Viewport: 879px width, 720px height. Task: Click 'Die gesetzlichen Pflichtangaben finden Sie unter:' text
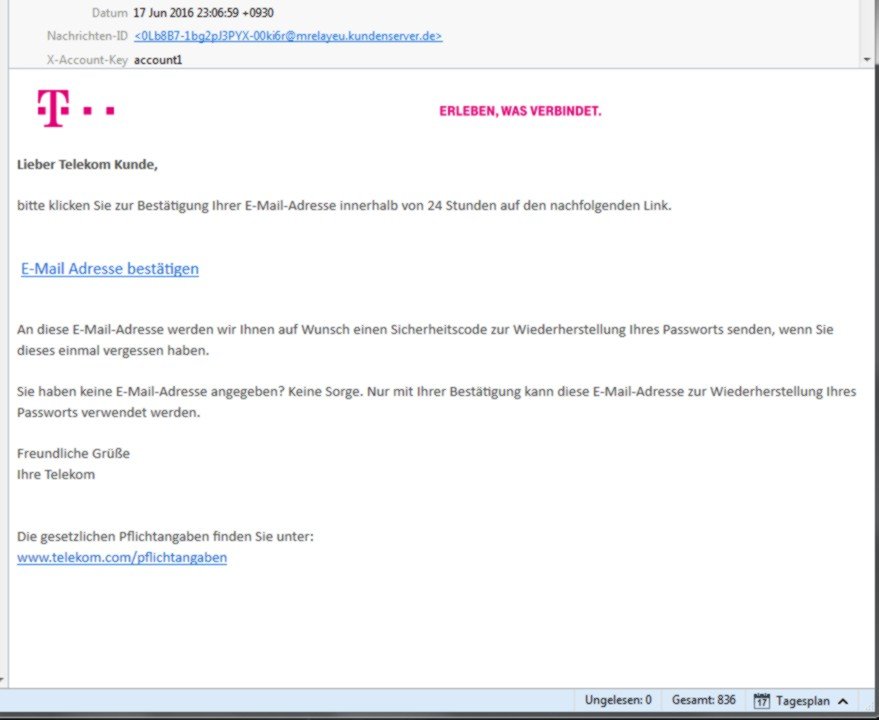pos(165,537)
